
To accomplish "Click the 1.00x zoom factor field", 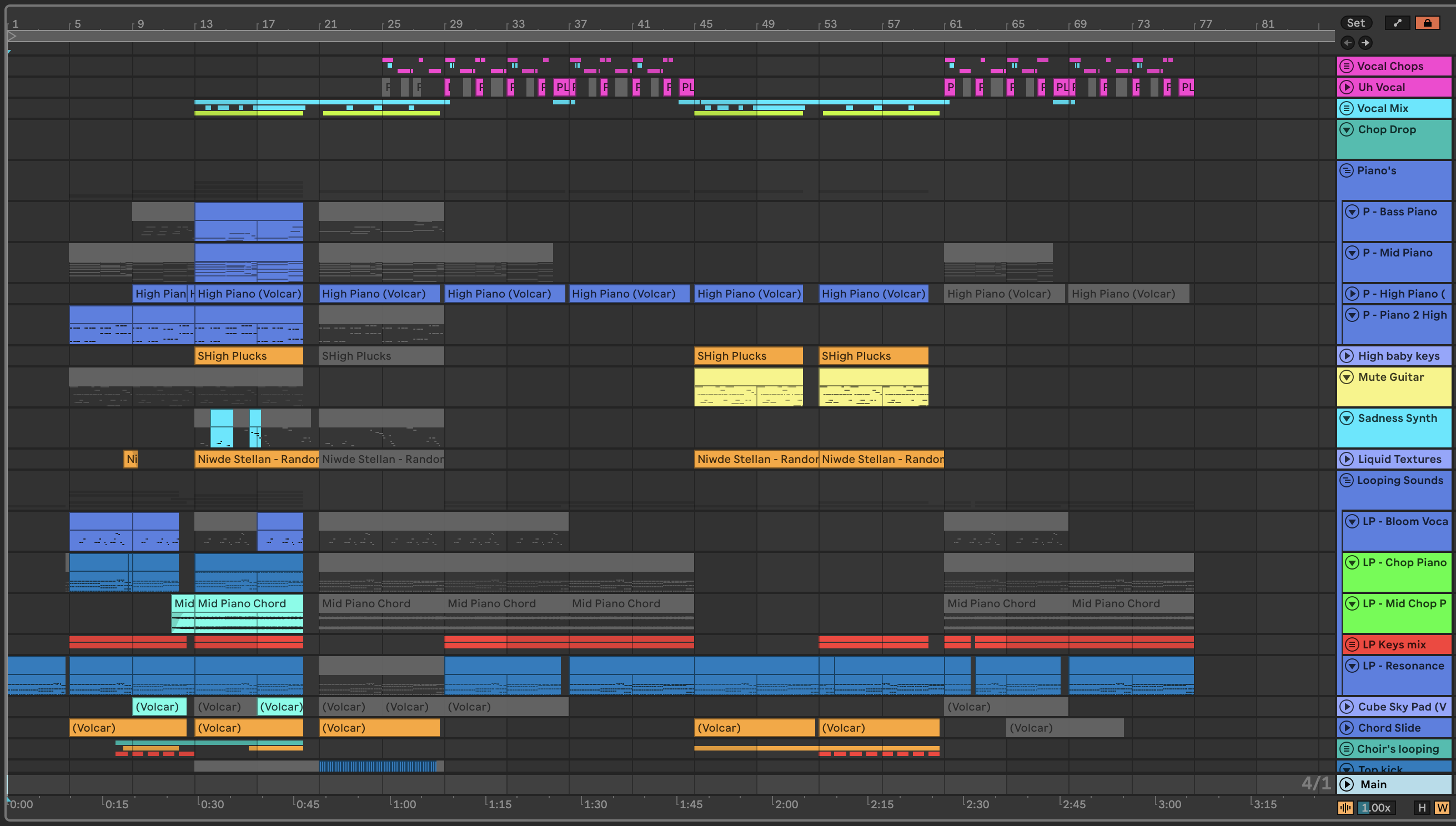I will (x=1375, y=807).
